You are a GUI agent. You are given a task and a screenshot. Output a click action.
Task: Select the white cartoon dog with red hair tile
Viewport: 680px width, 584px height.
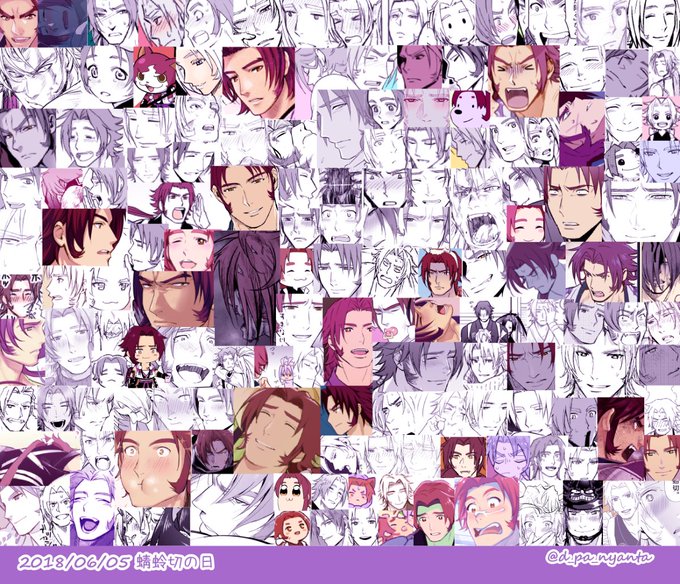tap(470, 108)
